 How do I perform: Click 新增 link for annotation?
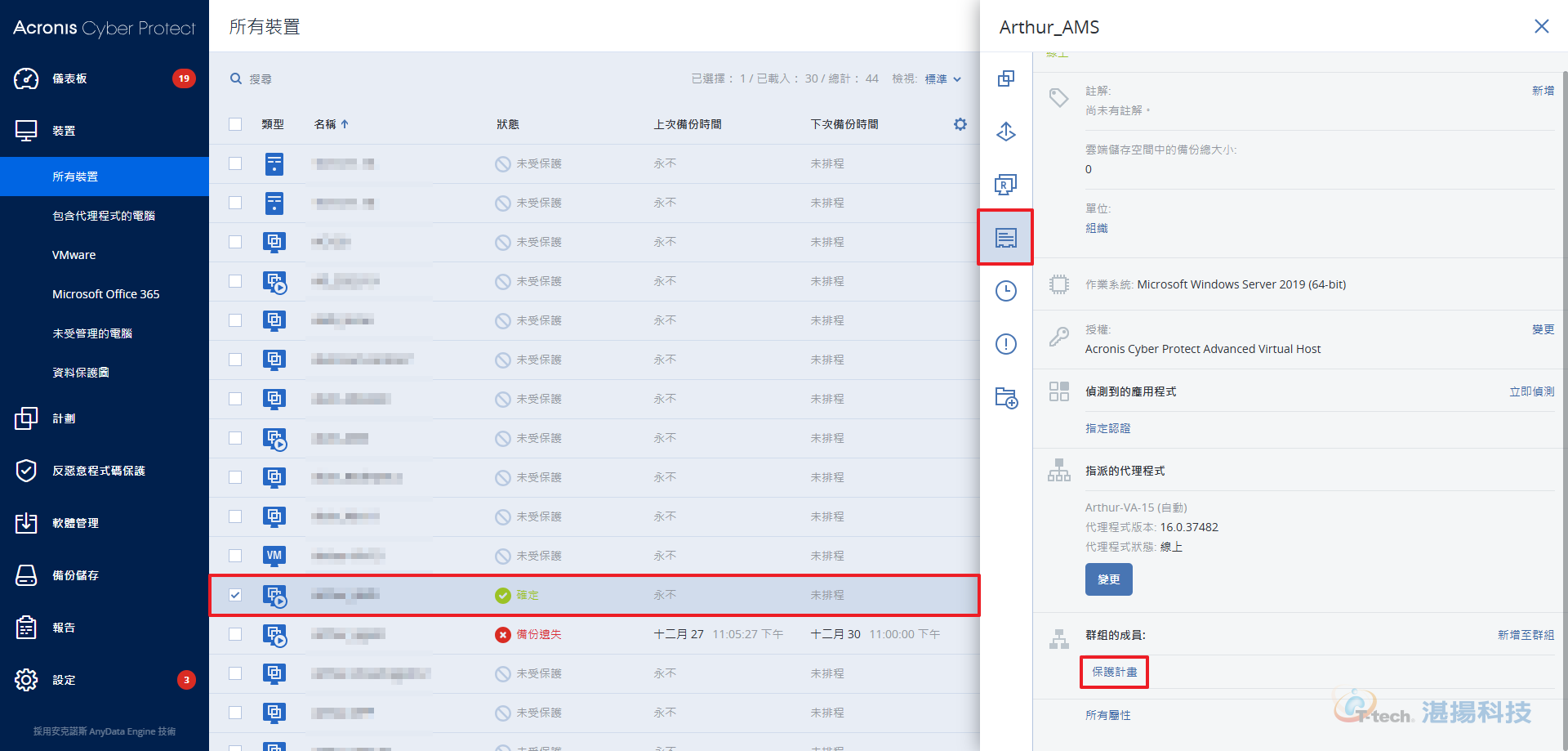coord(1543,91)
